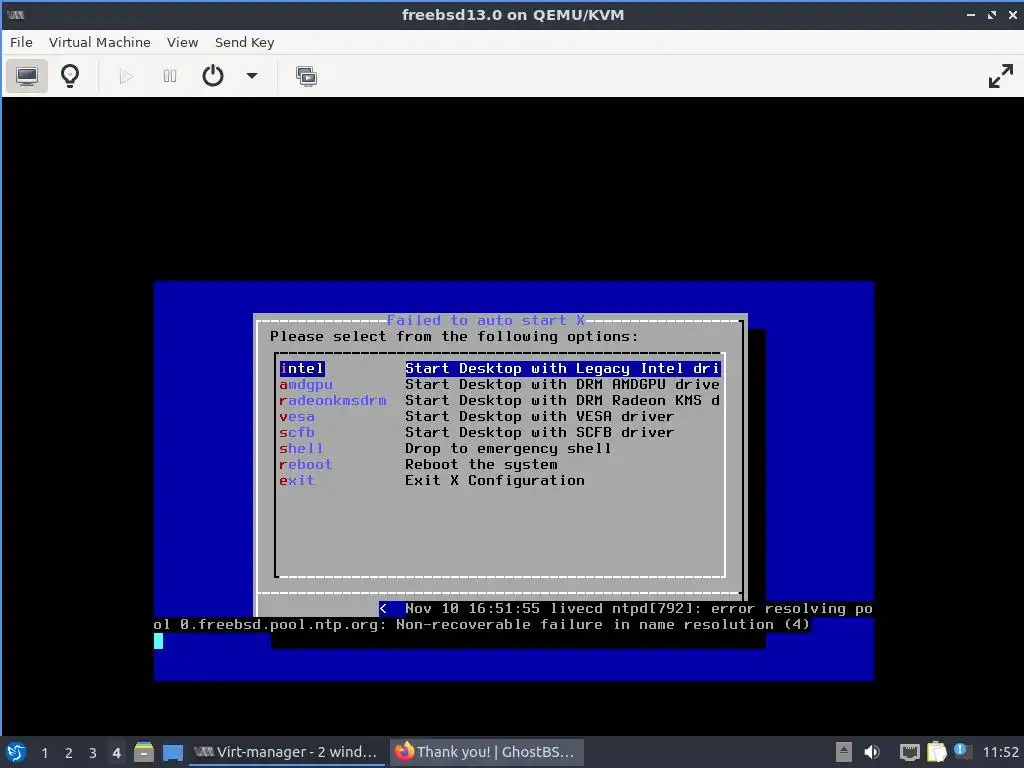The width and height of the screenshot is (1024, 768).
Task: Switch to workspace 4
Action: [116, 753]
